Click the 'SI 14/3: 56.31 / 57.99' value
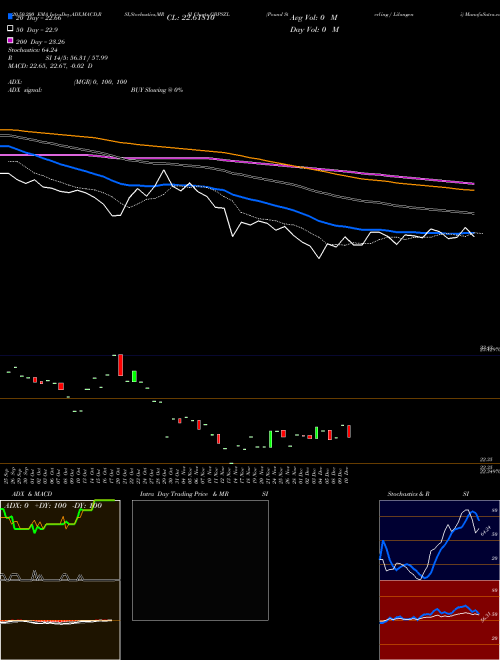Viewport: 500px width, 660px height. [77, 58]
